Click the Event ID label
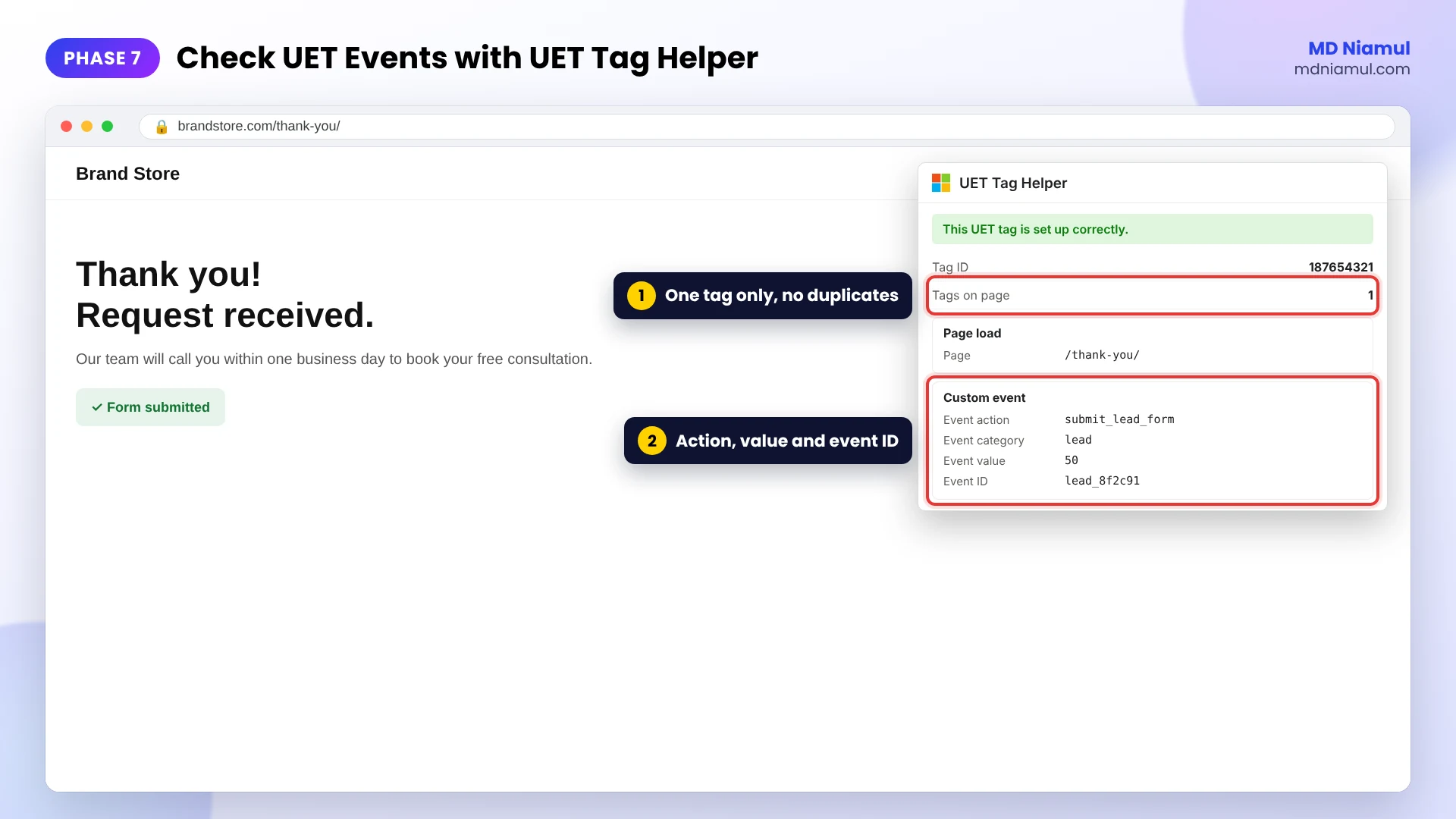The width and height of the screenshot is (1456, 819). click(965, 482)
